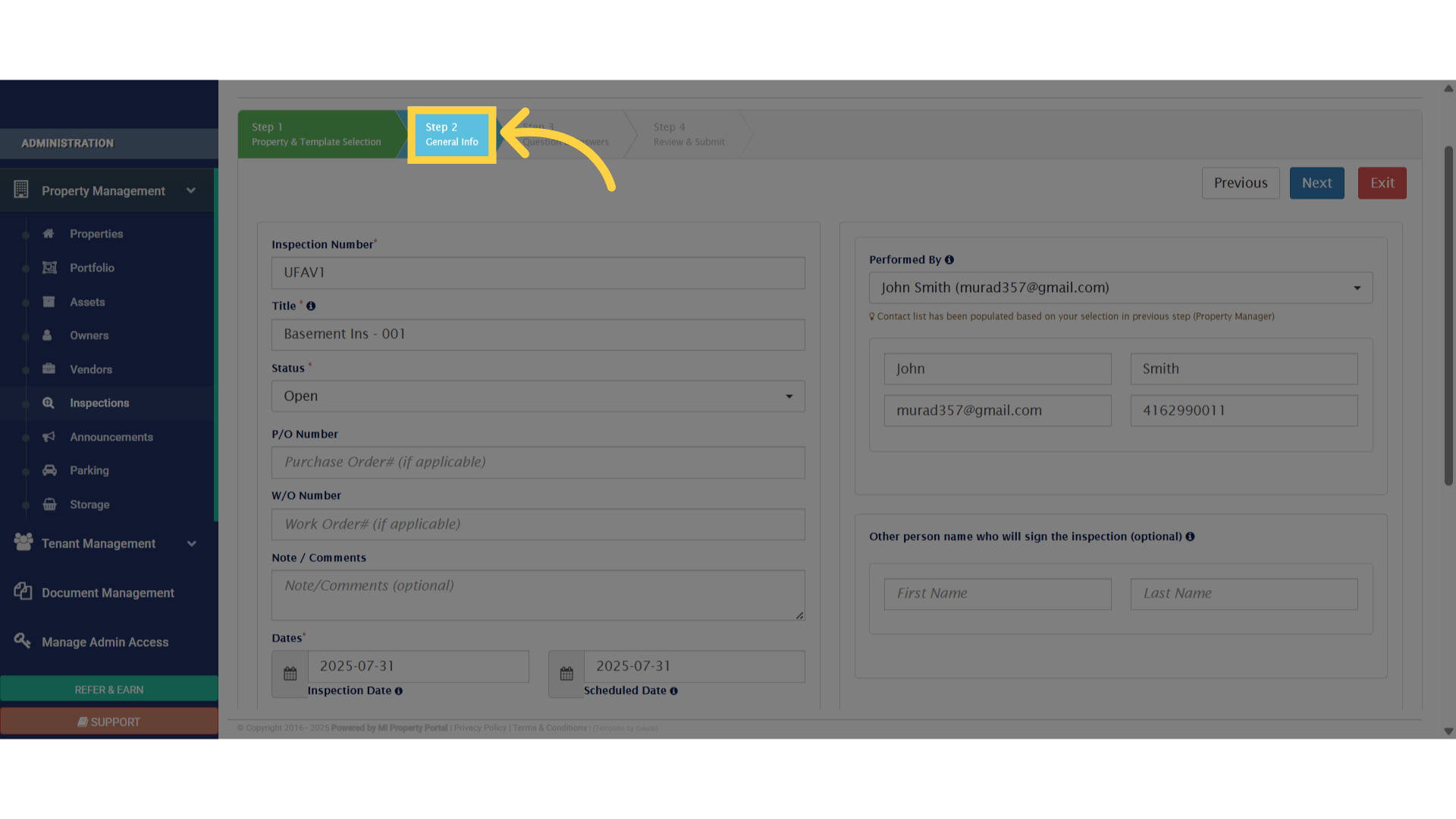Image resolution: width=1456 pixels, height=819 pixels.
Task: Click info icon beside other signer label
Action: pos(1190,536)
